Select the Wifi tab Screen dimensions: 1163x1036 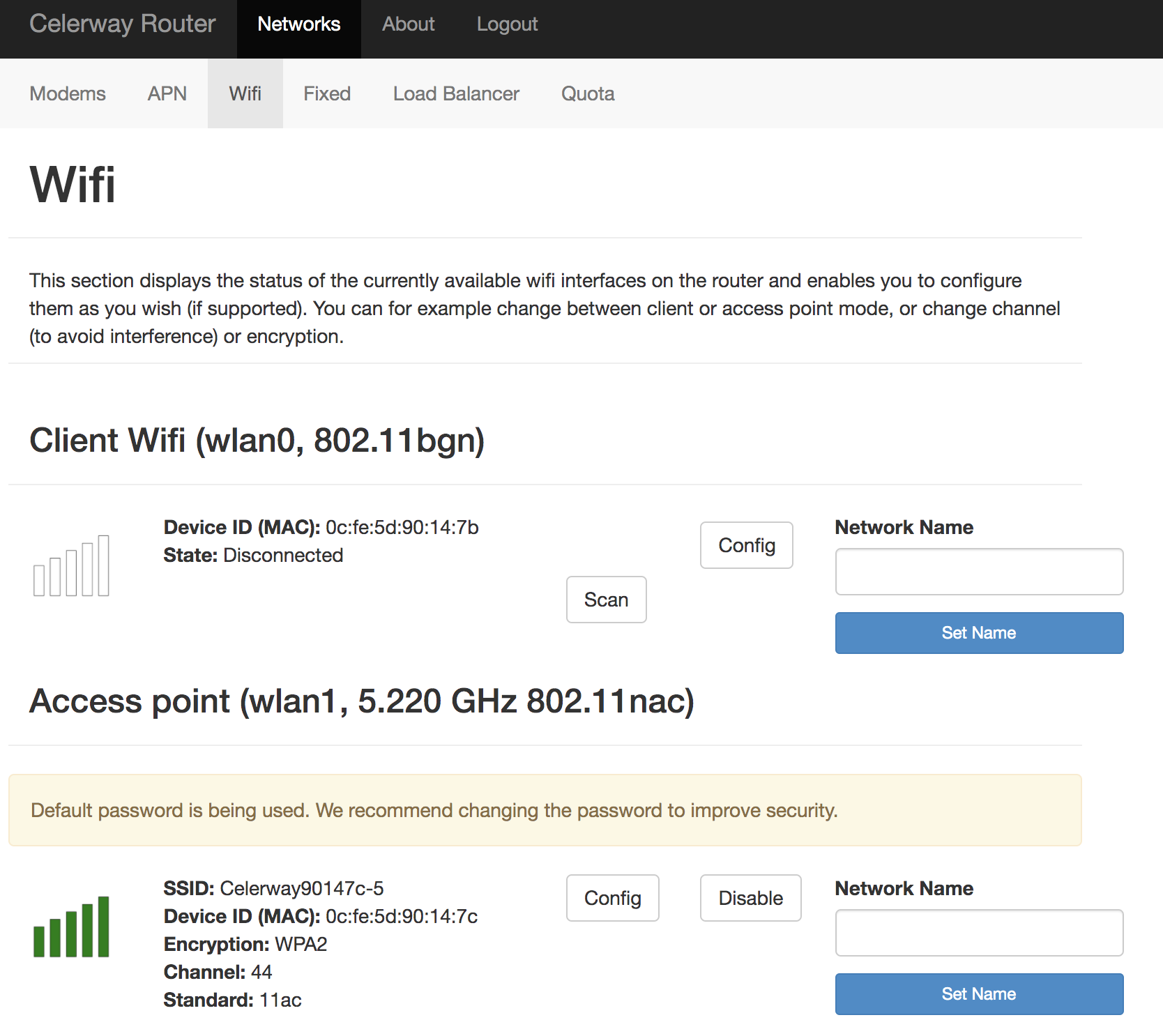245,93
